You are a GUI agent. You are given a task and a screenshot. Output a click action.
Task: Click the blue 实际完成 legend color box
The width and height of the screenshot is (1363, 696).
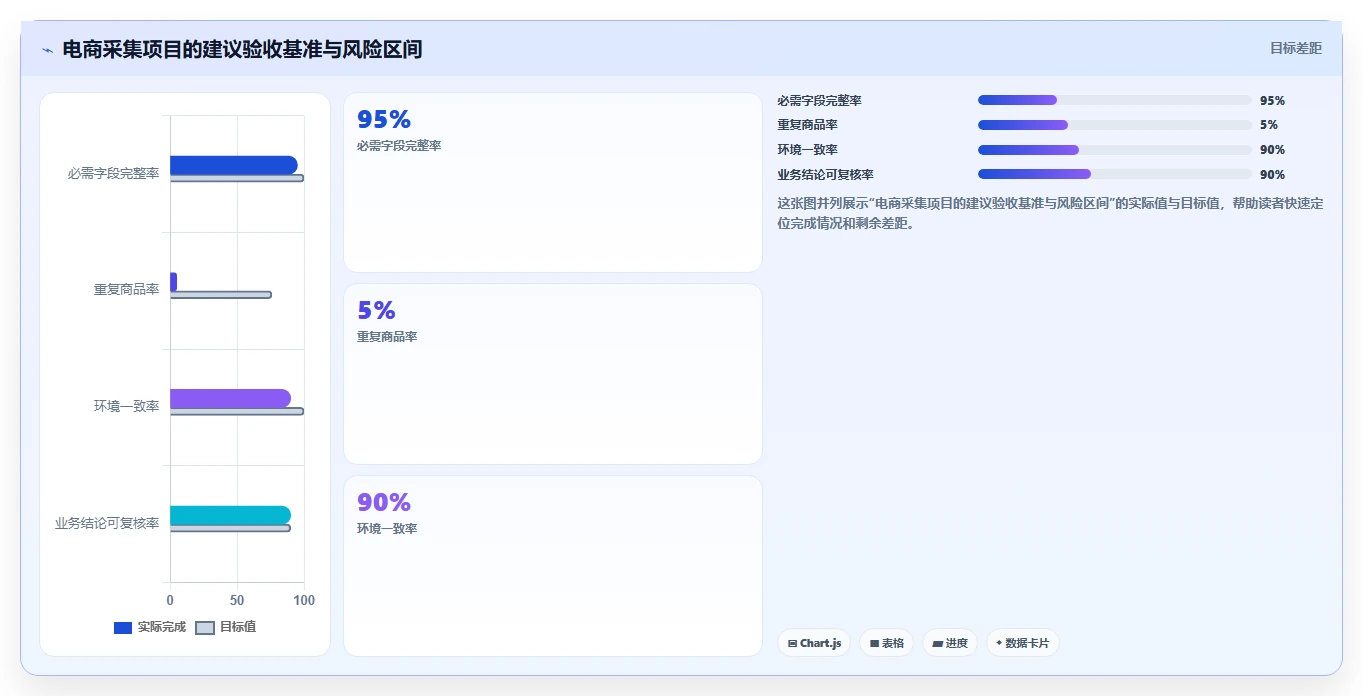[x=123, y=628]
